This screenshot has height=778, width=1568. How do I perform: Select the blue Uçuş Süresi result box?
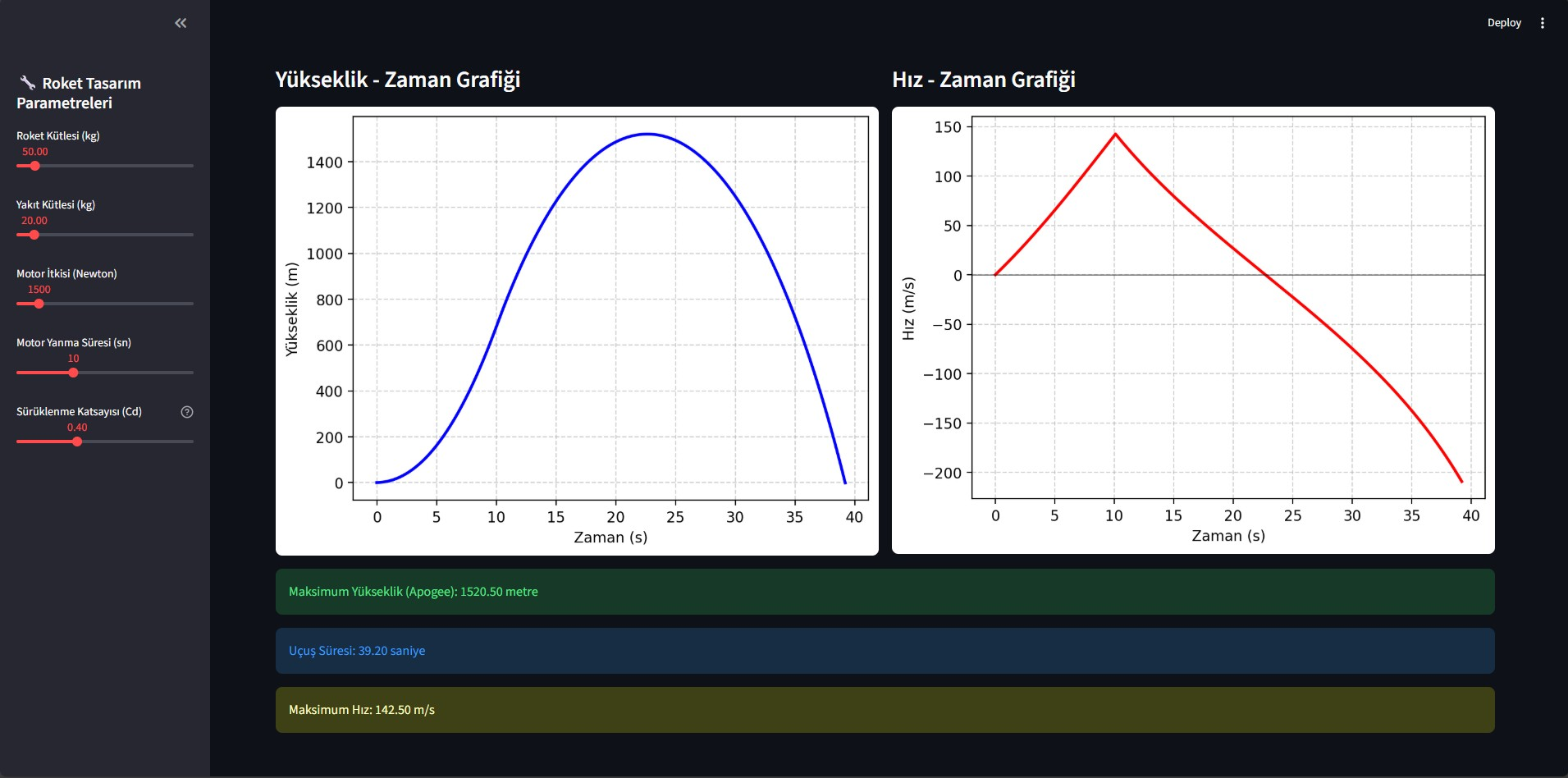tap(885, 651)
